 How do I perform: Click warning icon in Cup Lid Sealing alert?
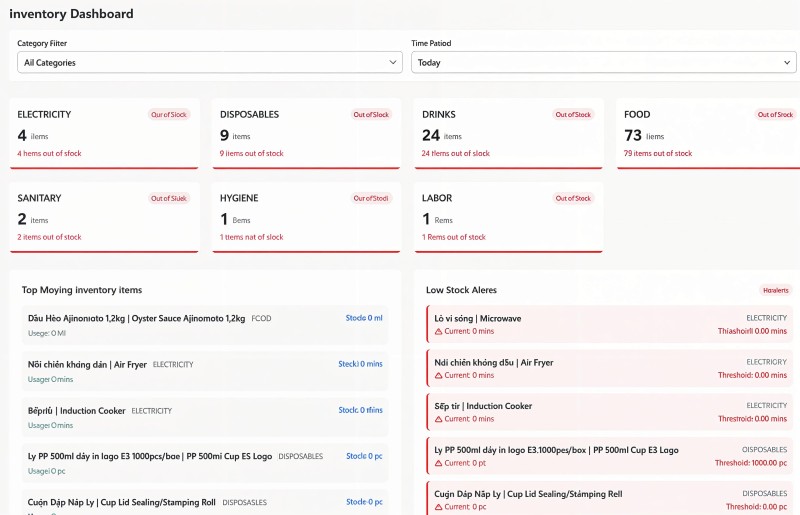coord(438,507)
